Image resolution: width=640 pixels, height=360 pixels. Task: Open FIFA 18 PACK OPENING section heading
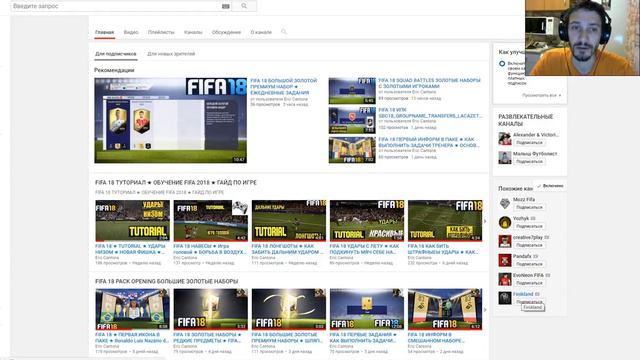pyautogui.click(x=167, y=281)
